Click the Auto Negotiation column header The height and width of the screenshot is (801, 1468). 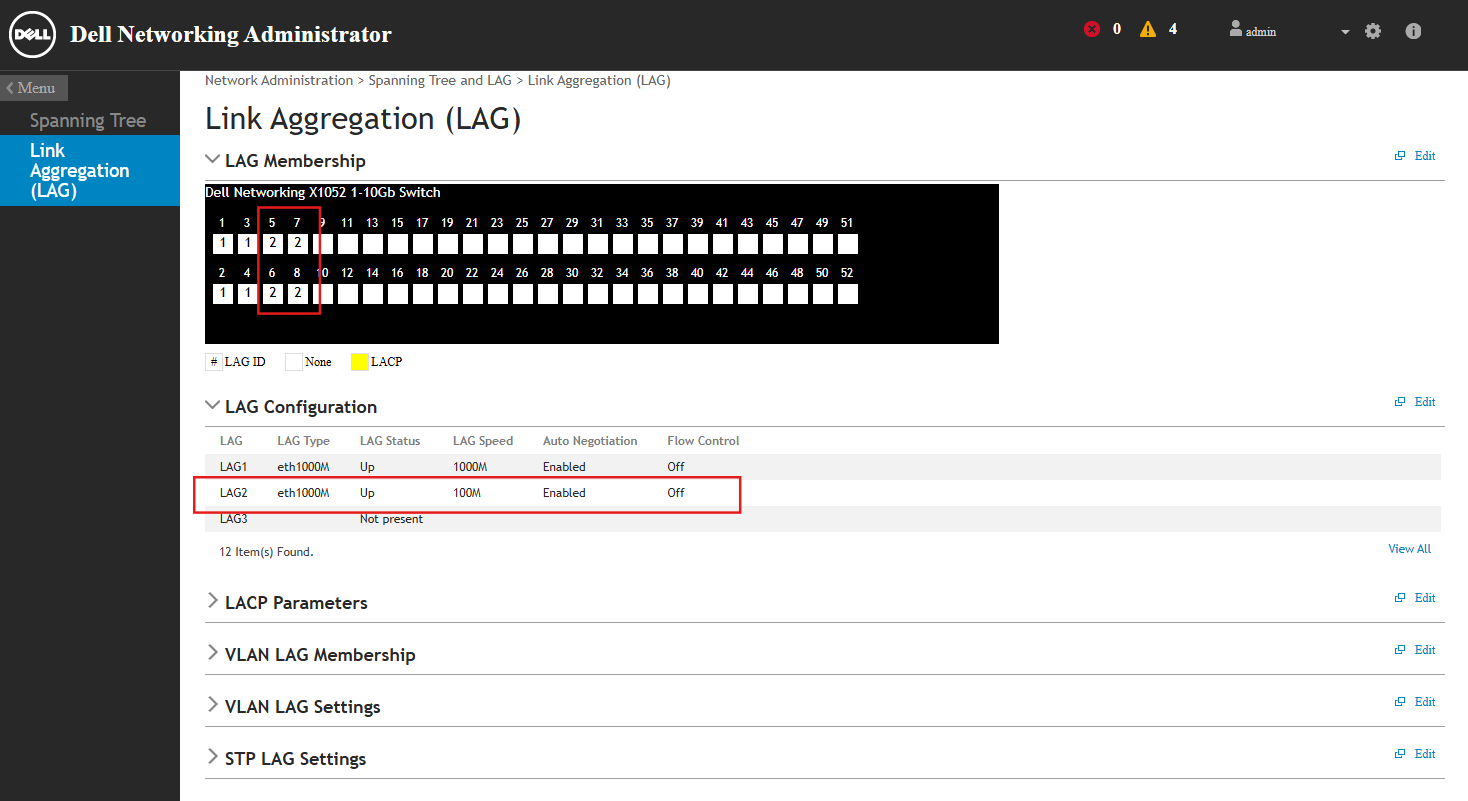[x=590, y=441]
